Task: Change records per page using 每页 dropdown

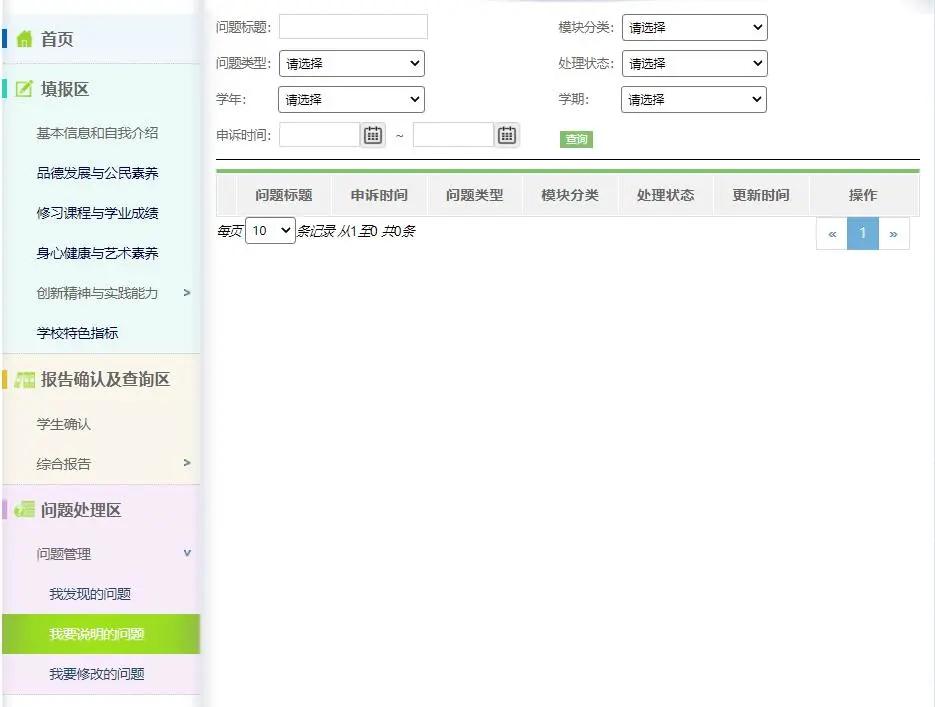Action: coord(270,230)
